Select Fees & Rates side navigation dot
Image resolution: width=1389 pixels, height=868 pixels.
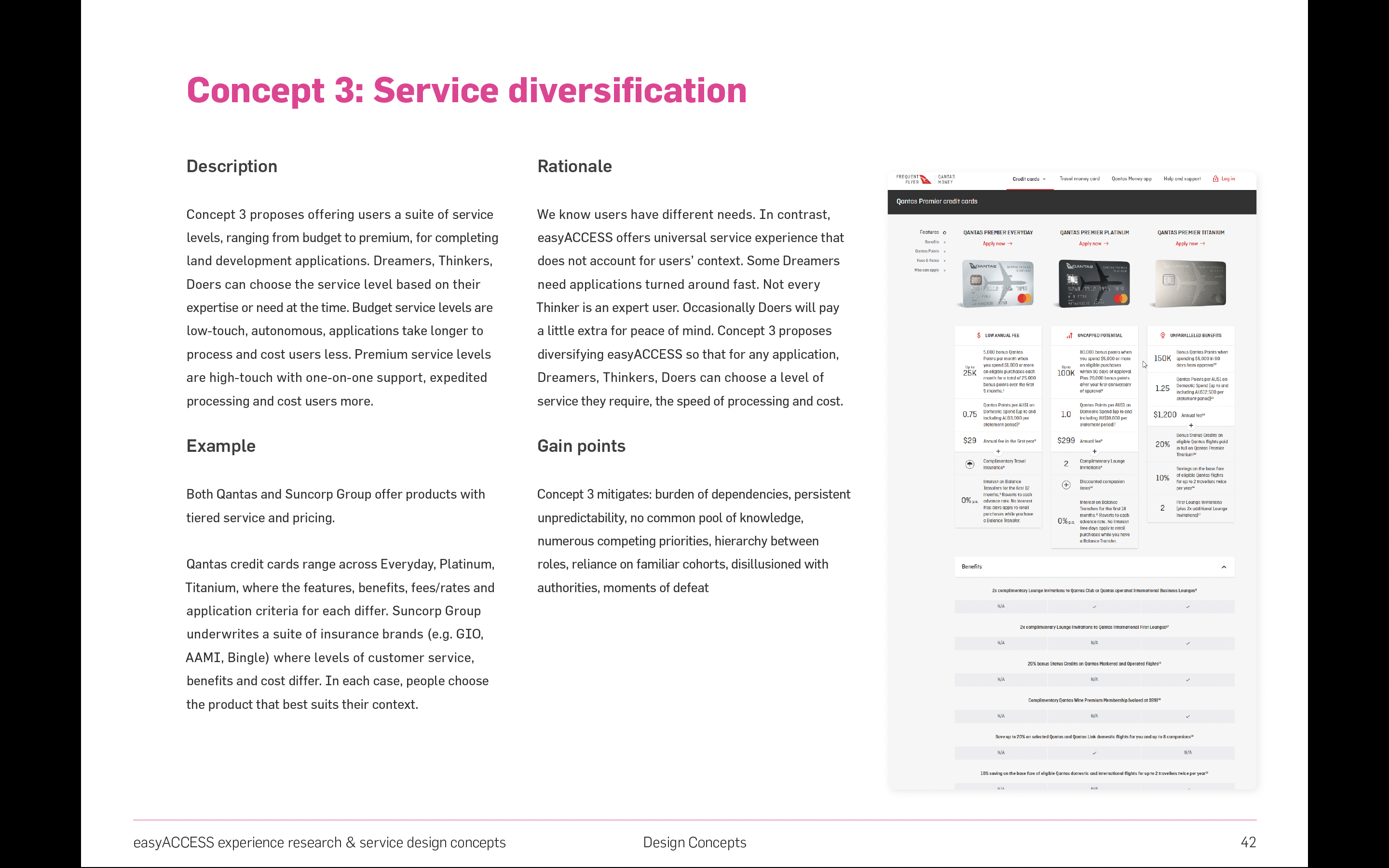[x=944, y=260]
